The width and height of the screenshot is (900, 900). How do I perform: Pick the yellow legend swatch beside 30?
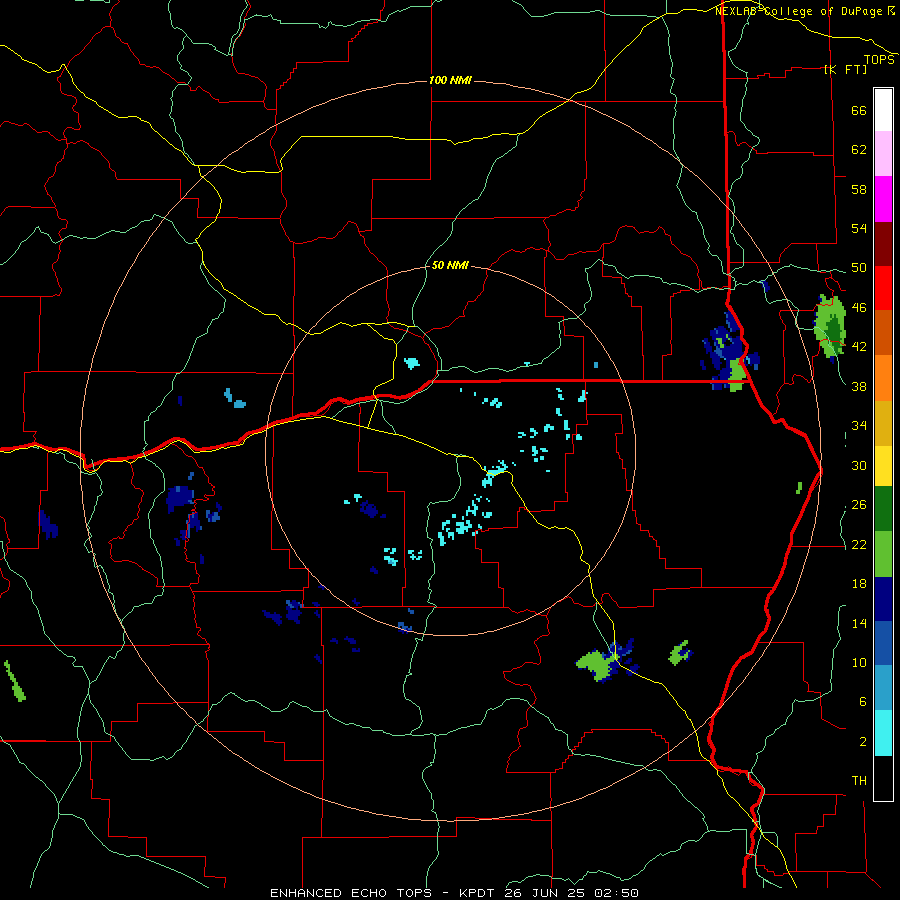pyautogui.click(x=883, y=465)
